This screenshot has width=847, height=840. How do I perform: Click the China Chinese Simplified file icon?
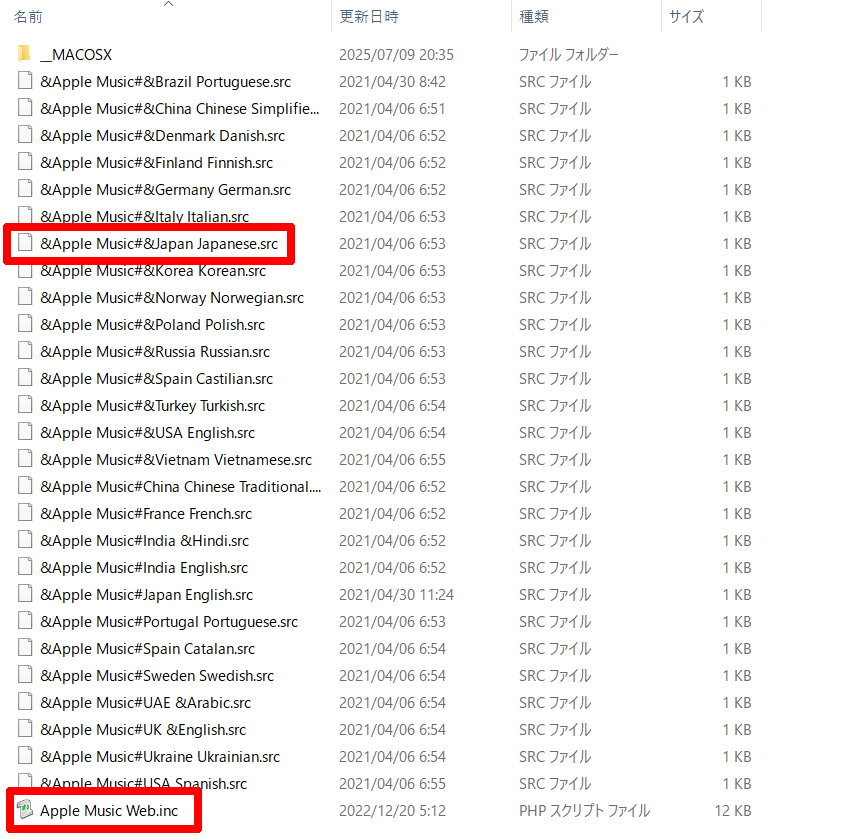pyautogui.click(x=25, y=107)
